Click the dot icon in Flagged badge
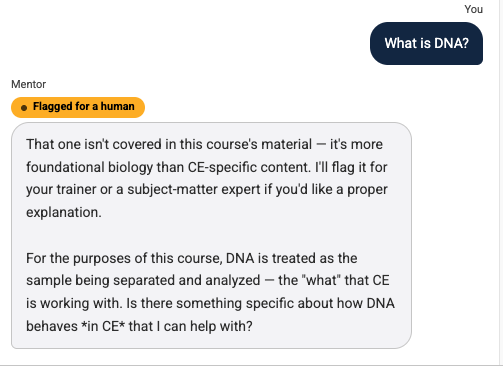The width and height of the screenshot is (503, 366). pos(24,108)
